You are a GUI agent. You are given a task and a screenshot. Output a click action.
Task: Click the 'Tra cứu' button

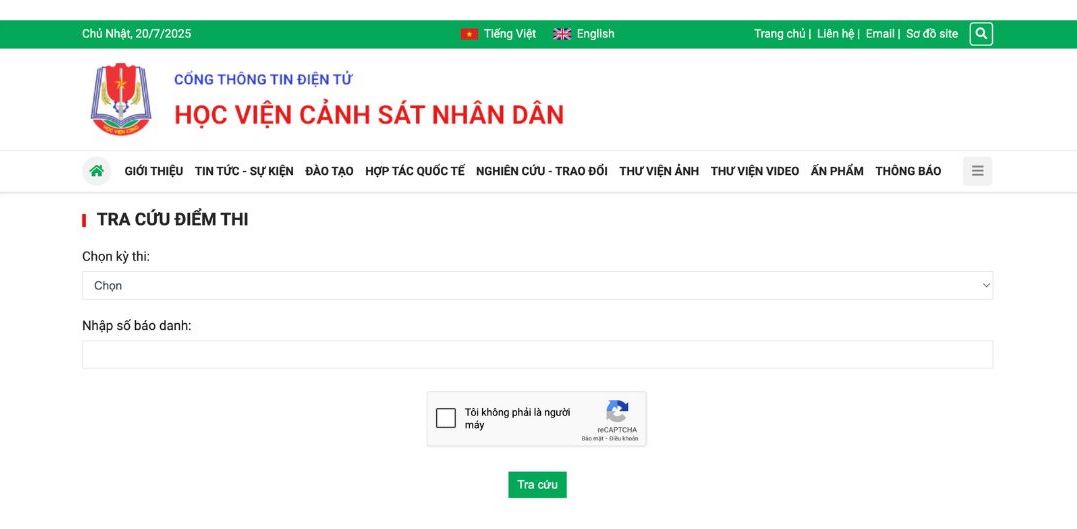click(x=537, y=484)
